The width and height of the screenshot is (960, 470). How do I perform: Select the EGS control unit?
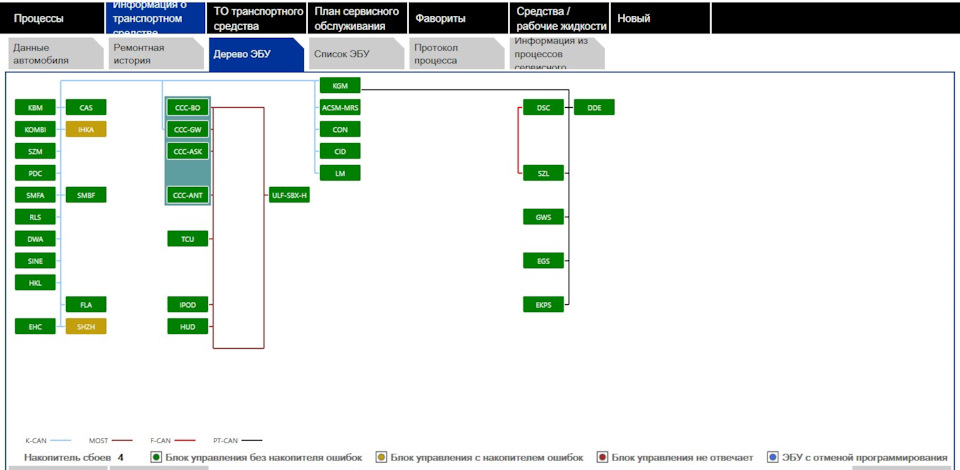[543, 261]
